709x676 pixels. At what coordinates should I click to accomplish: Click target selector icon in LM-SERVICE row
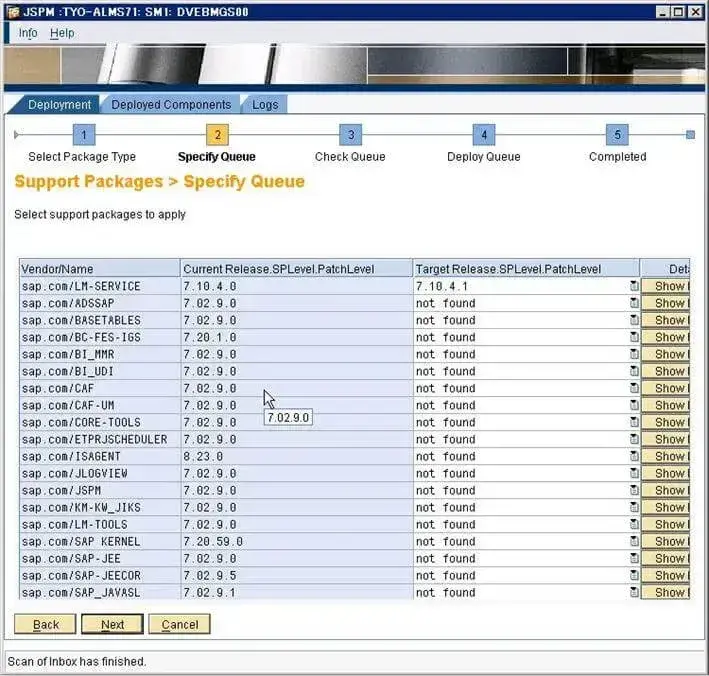coord(634,286)
